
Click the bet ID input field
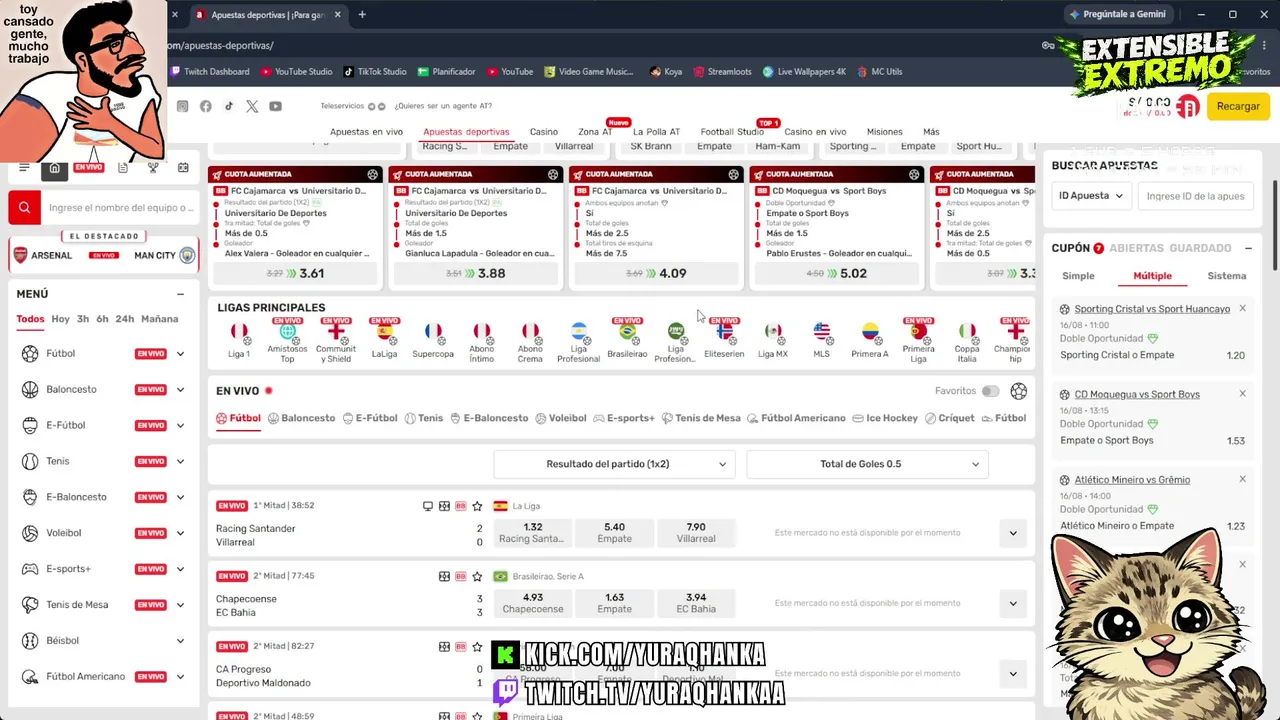pos(1195,196)
